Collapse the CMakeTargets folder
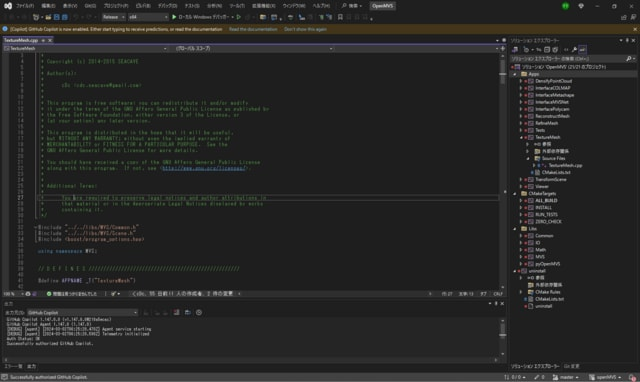Viewport: 640px width, 382px height. pyautogui.click(x=515, y=194)
